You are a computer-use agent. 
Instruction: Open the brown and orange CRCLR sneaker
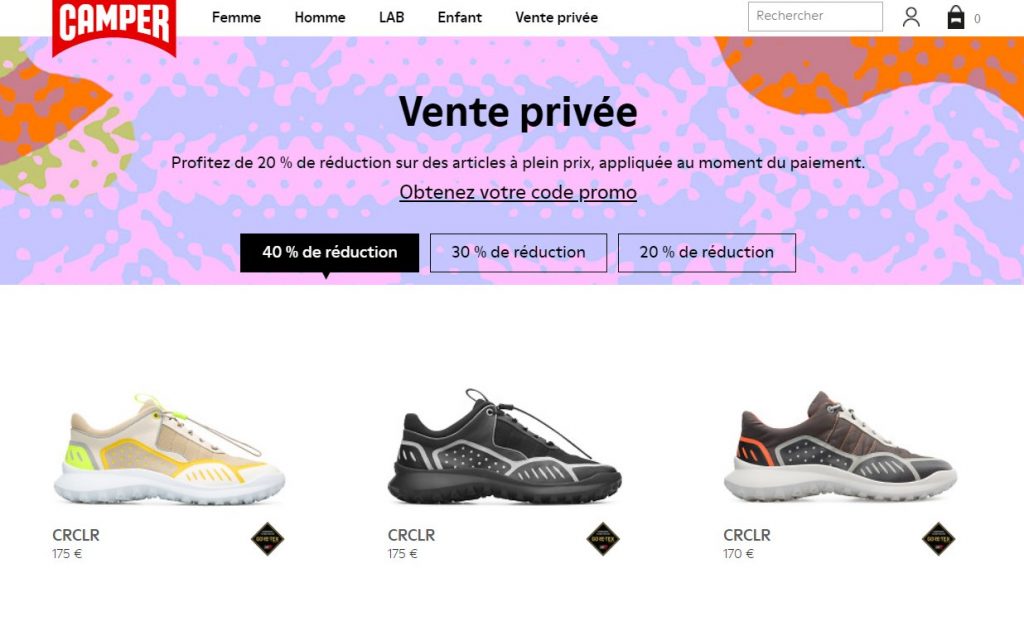[x=840, y=446]
